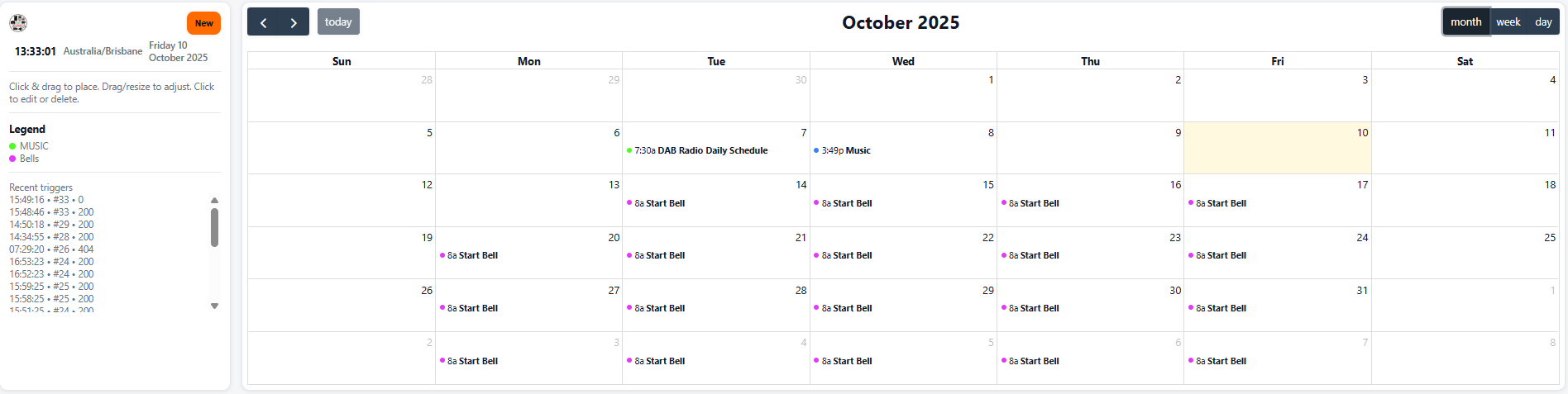
Task: Click the app logo icon in sidebar
Action: pos(18,23)
